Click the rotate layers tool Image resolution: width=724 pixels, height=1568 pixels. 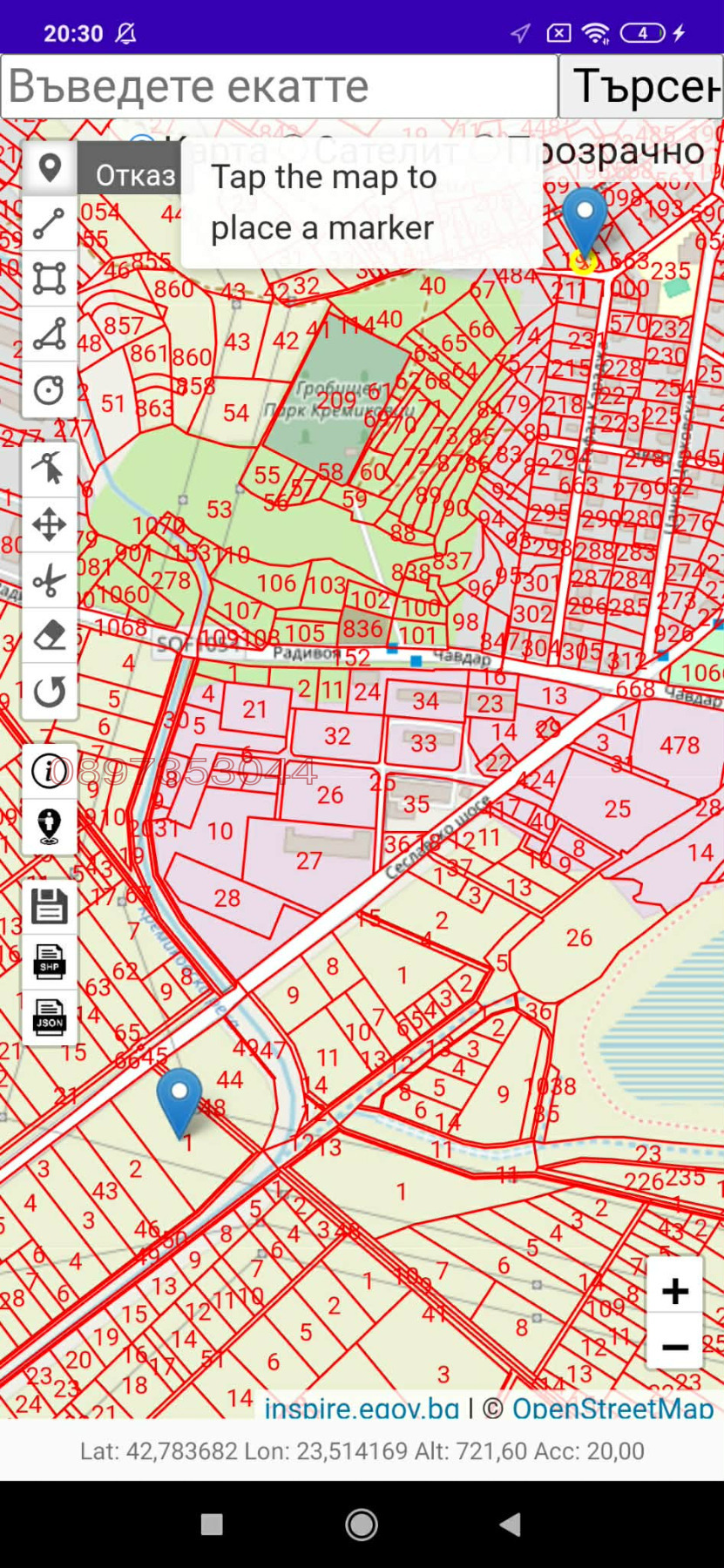coord(50,692)
